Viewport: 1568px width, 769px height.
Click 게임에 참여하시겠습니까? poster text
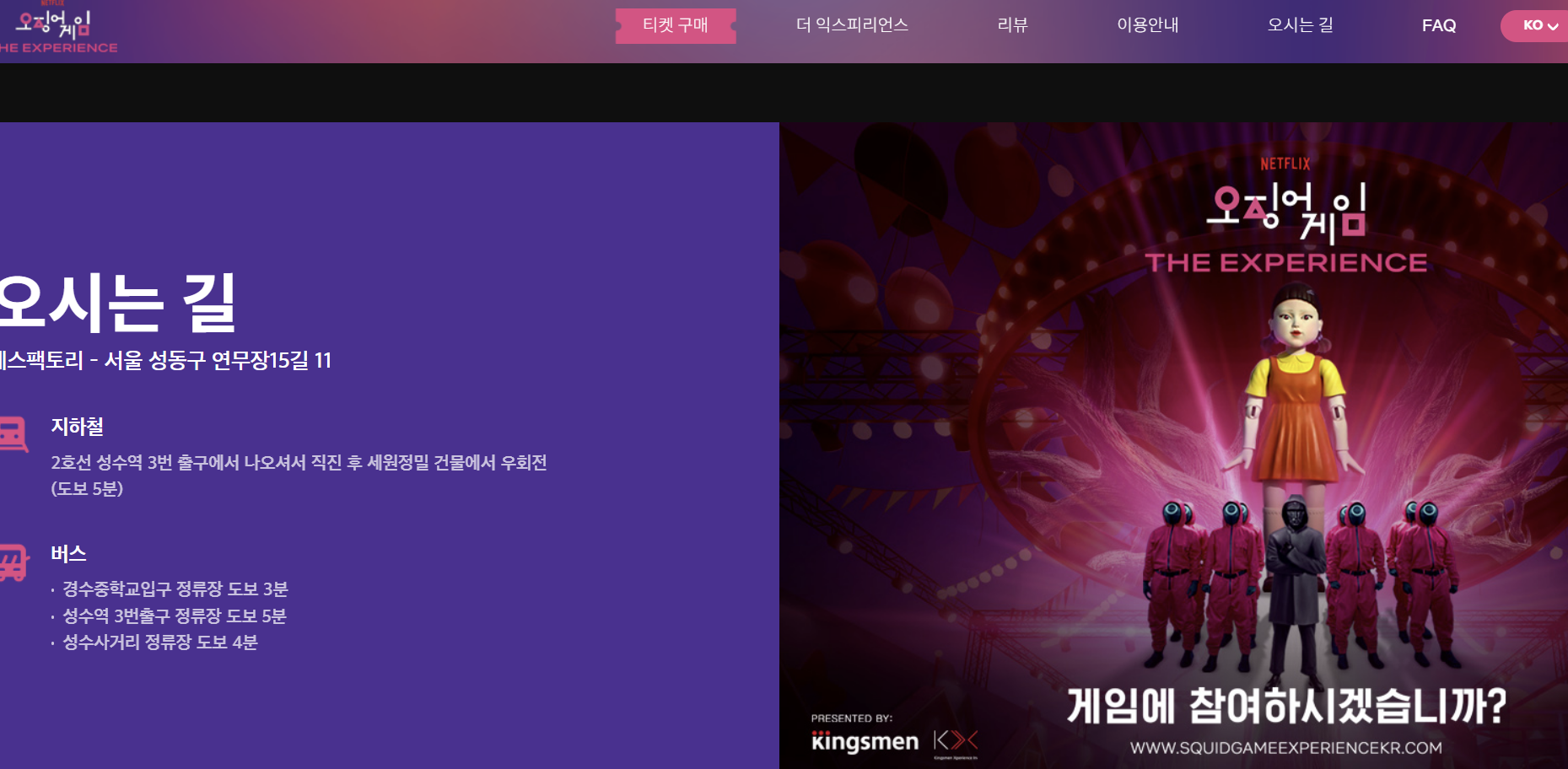[x=1286, y=706]
